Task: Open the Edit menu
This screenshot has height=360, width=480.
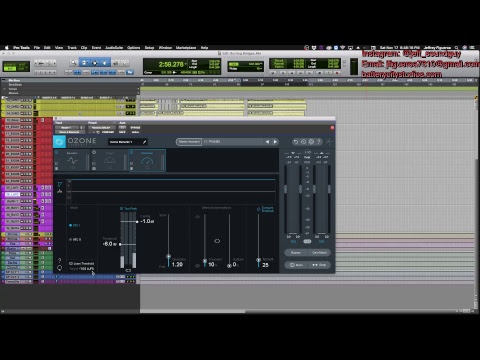Action: 47,48
